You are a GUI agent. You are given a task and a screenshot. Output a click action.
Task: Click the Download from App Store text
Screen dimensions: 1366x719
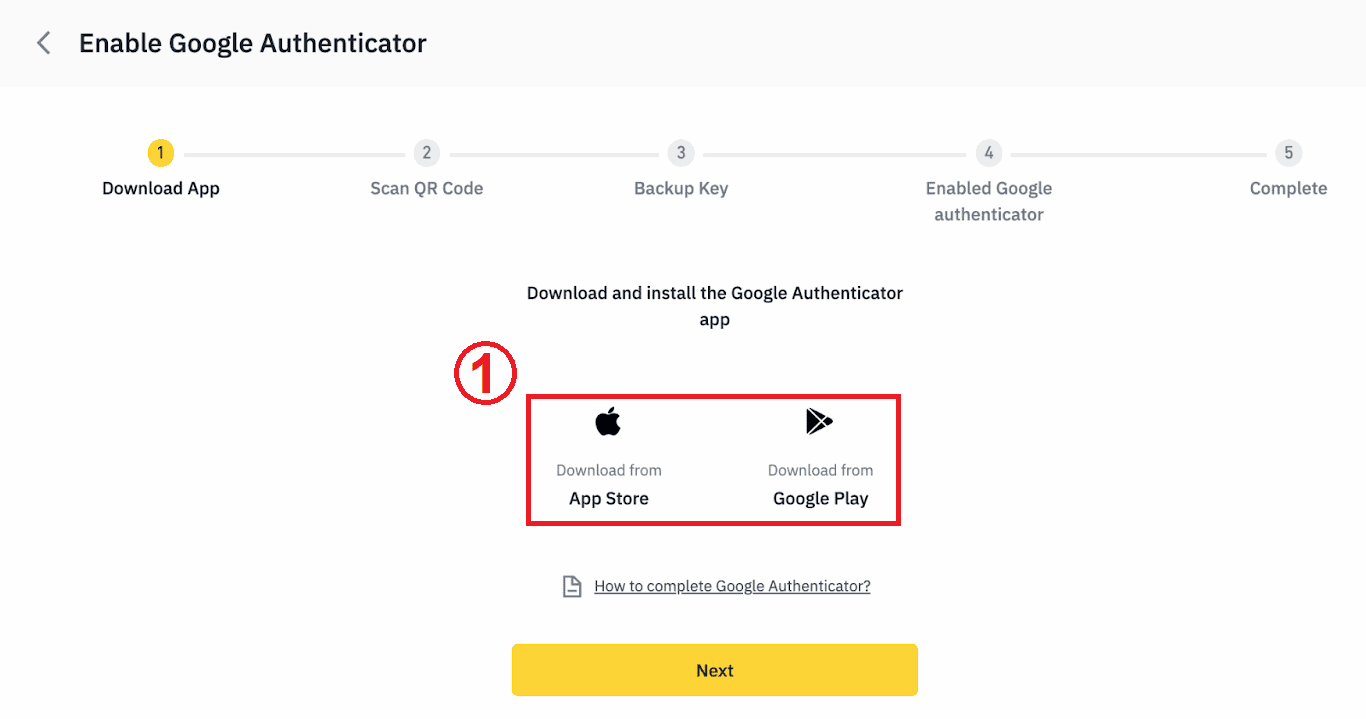pos(609,469)
